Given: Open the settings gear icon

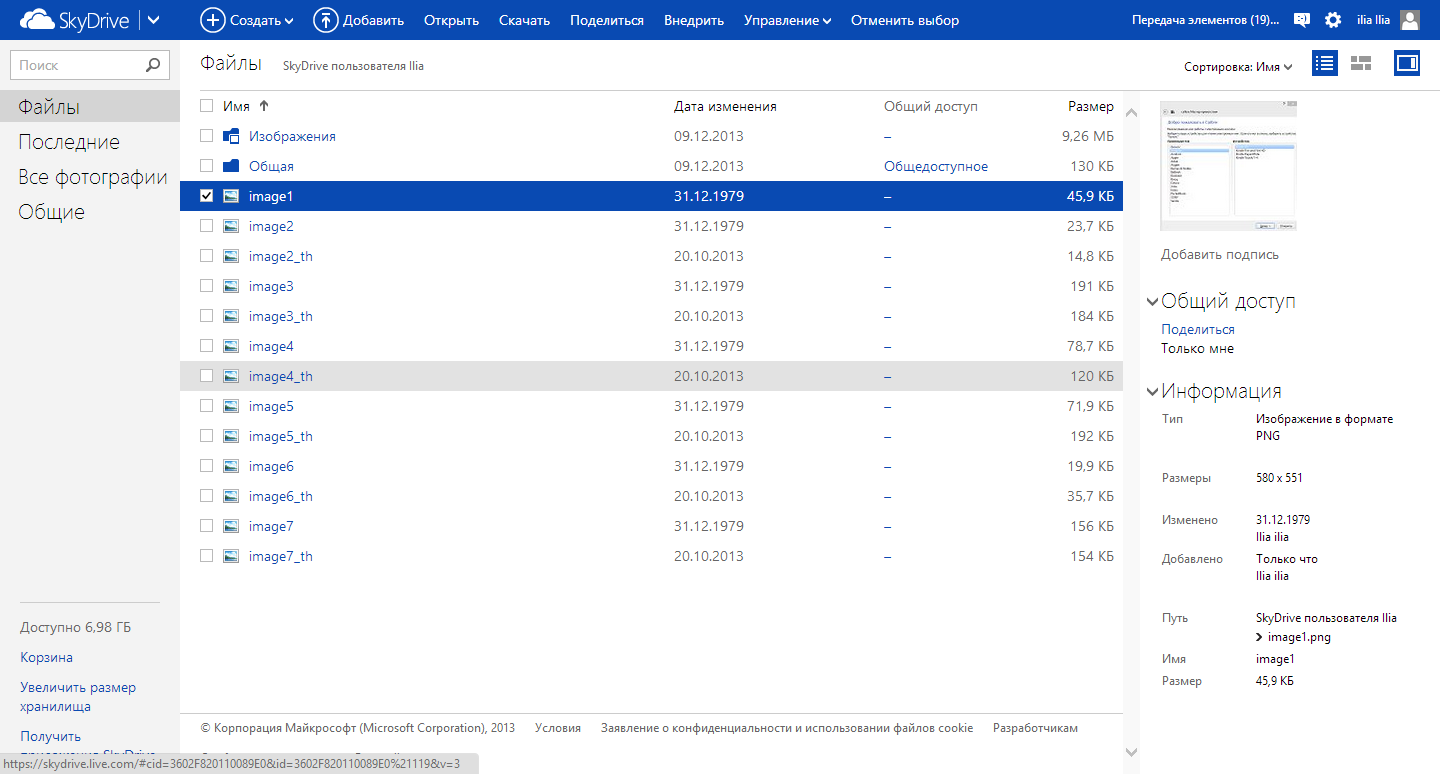Looking at the screenshot, I should pos(1333,20).
